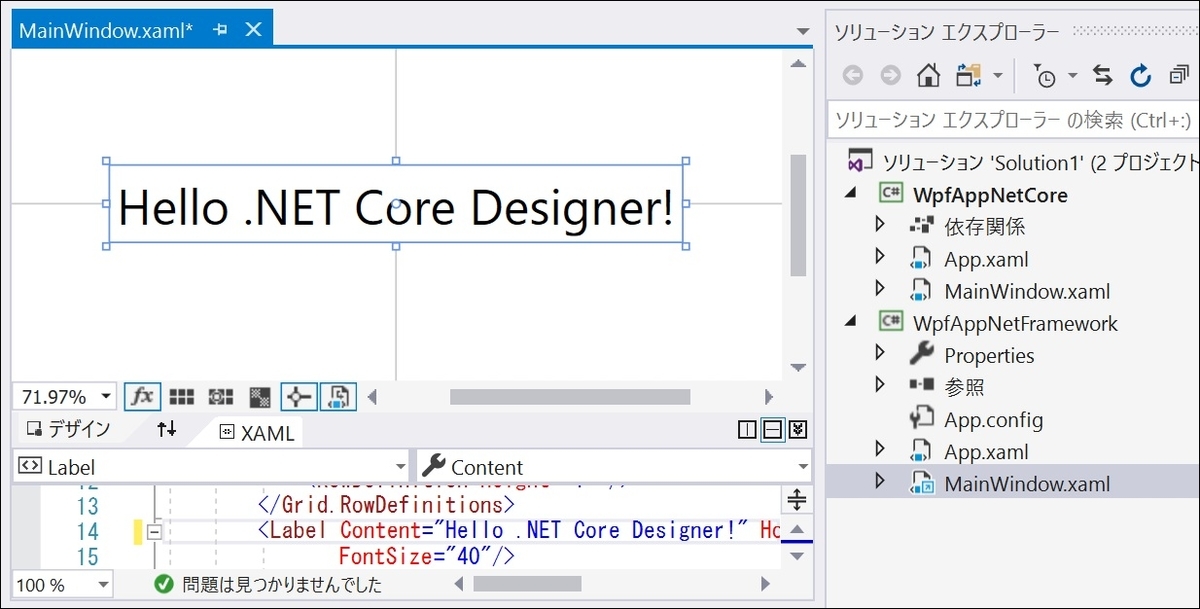Screen dimensions: 1200x609
Task: Refresh the Solution Explorer
Action: point(1141,75)
